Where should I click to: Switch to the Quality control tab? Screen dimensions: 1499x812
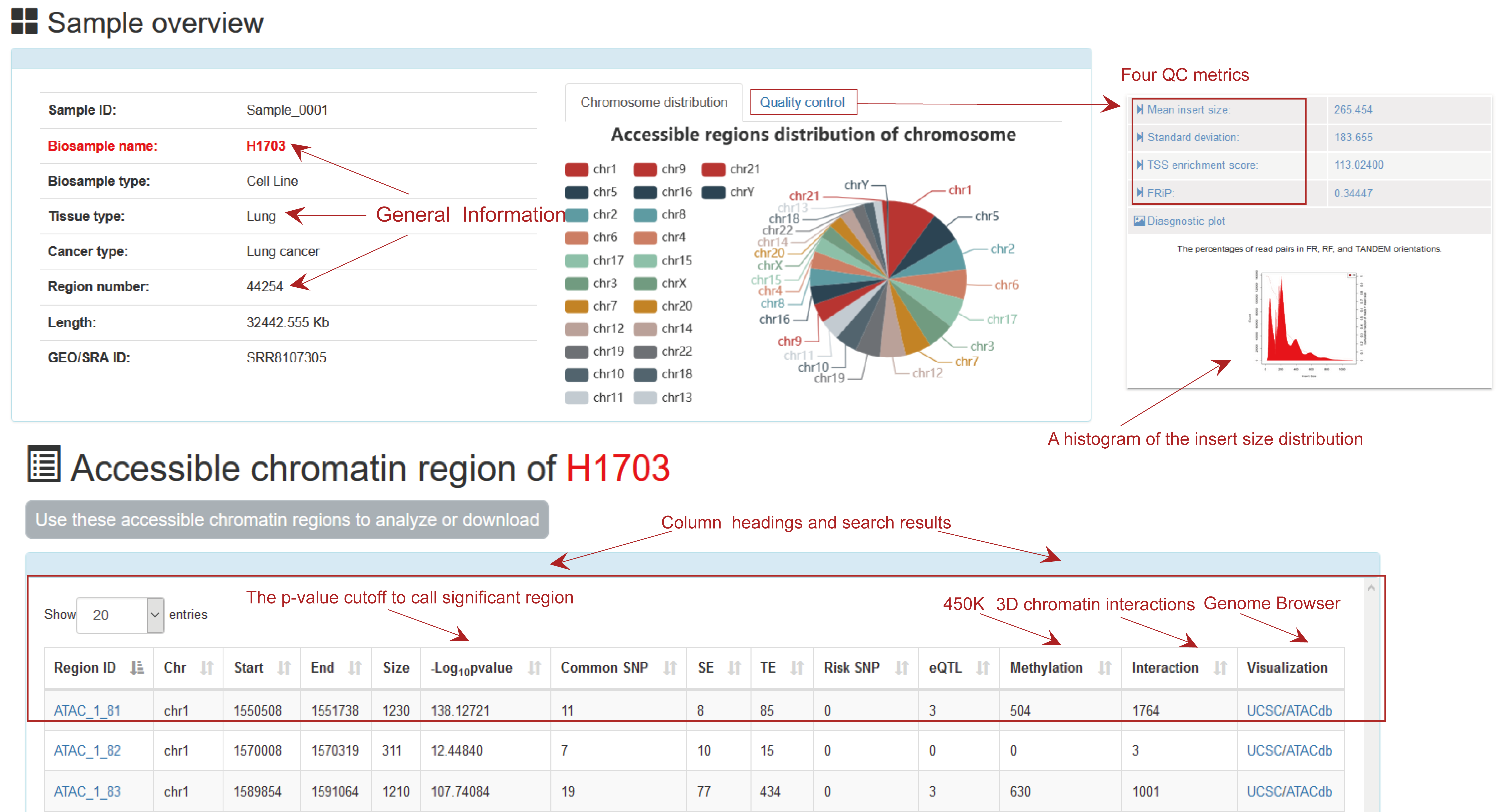(x=803, y=102)
